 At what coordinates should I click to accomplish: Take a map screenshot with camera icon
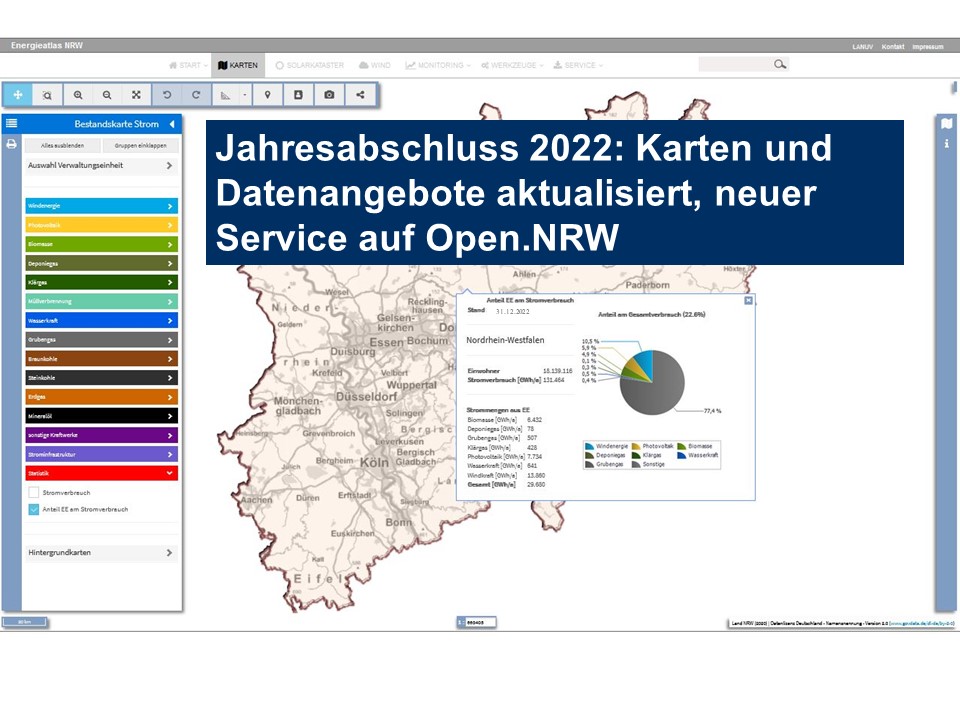[329, 95]
